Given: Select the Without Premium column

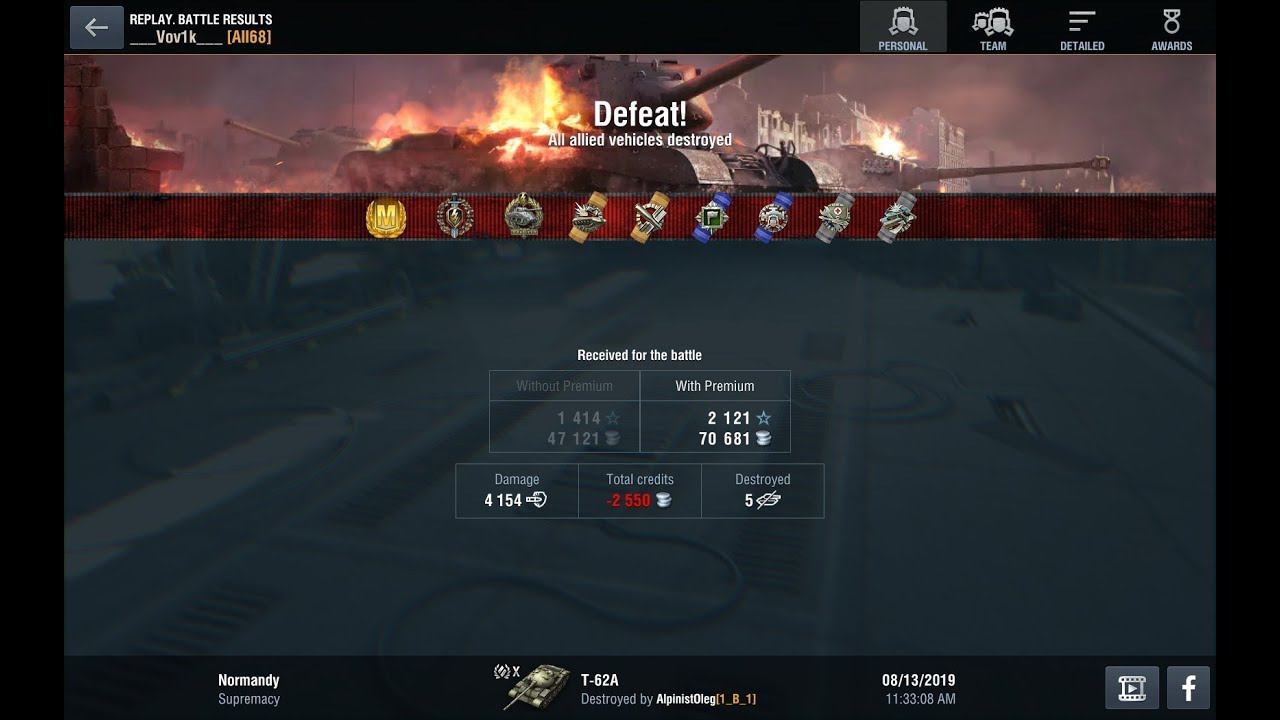Looking at the screenshot, I should coord(565,412).
